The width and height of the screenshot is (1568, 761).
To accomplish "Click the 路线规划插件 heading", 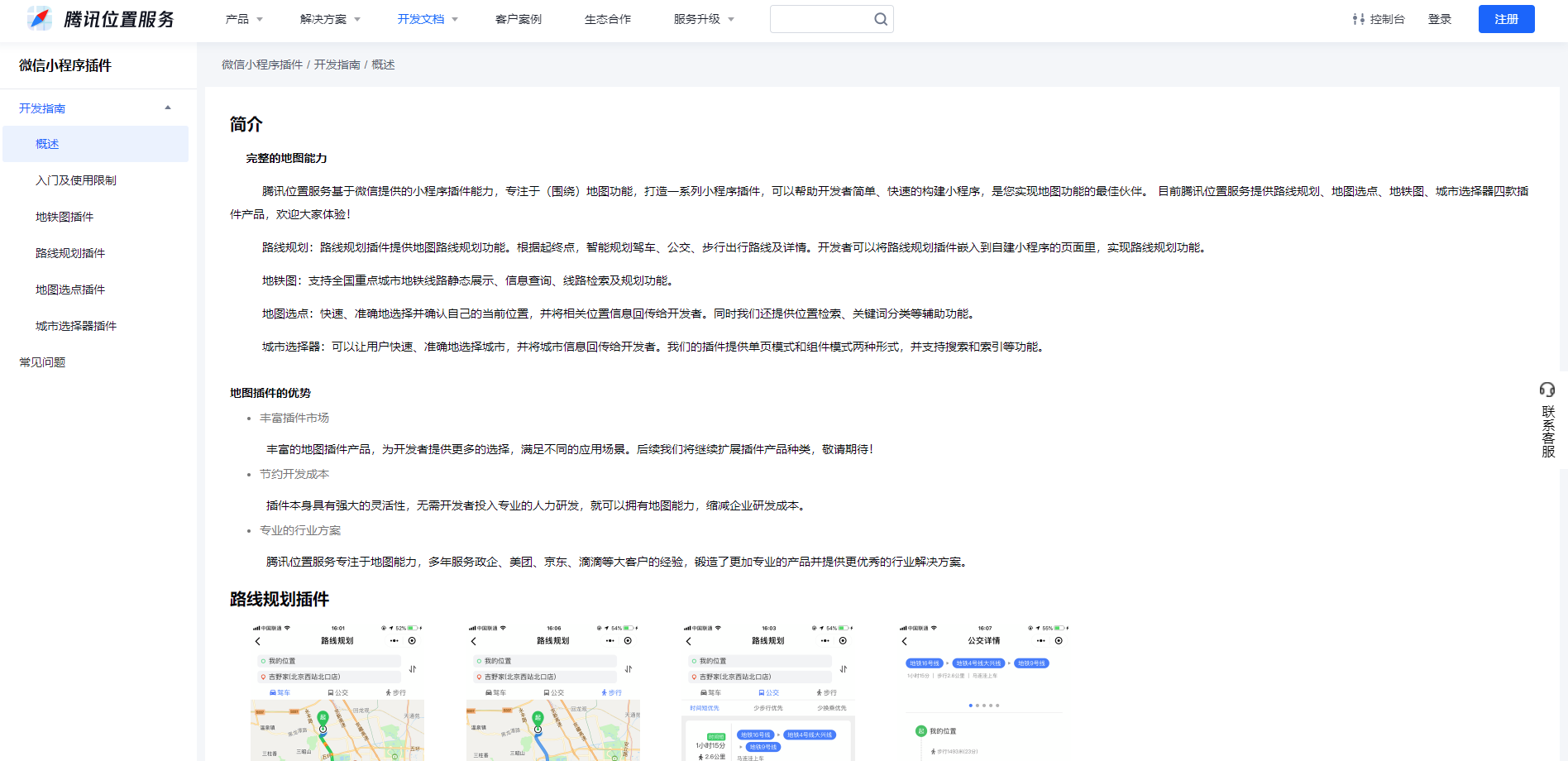I will (x=280, y=599).
